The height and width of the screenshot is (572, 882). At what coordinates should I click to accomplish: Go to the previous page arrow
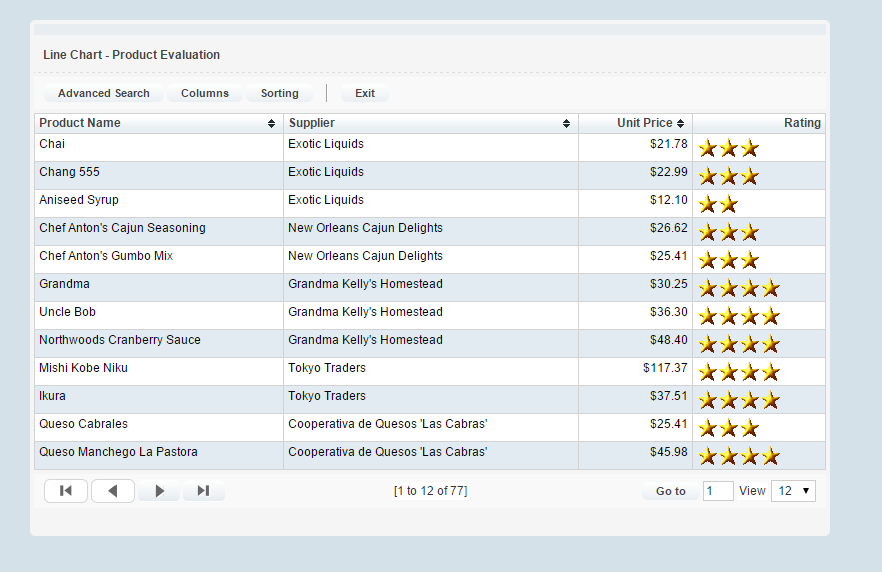pyautogui.click(x=113, y=491)
